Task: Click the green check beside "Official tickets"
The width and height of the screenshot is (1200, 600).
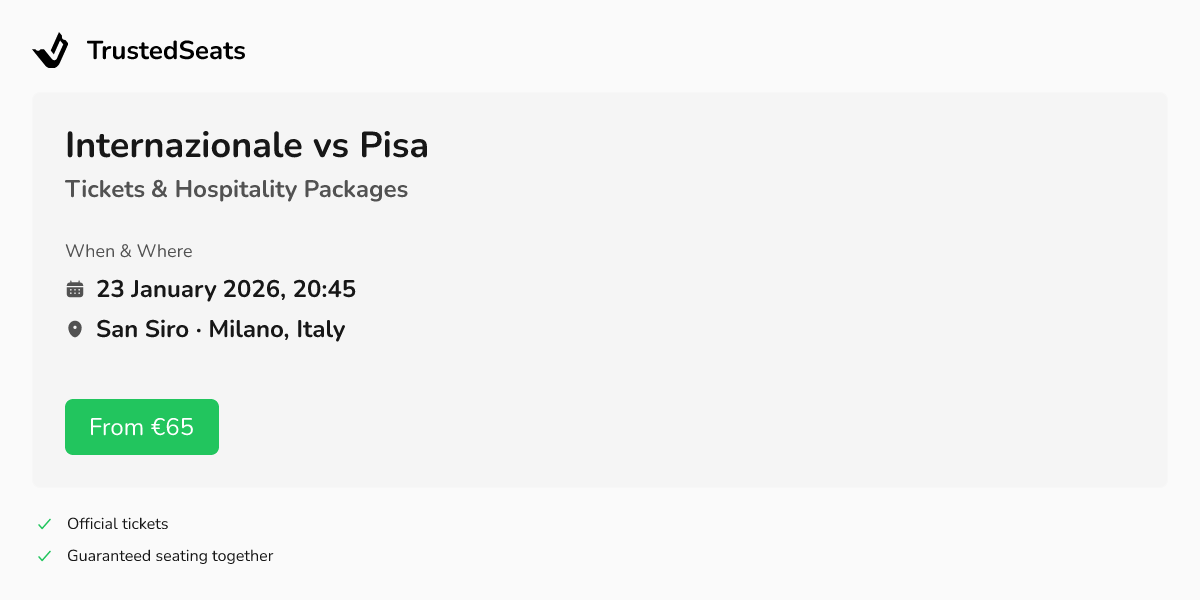Action: coord(44,522)
